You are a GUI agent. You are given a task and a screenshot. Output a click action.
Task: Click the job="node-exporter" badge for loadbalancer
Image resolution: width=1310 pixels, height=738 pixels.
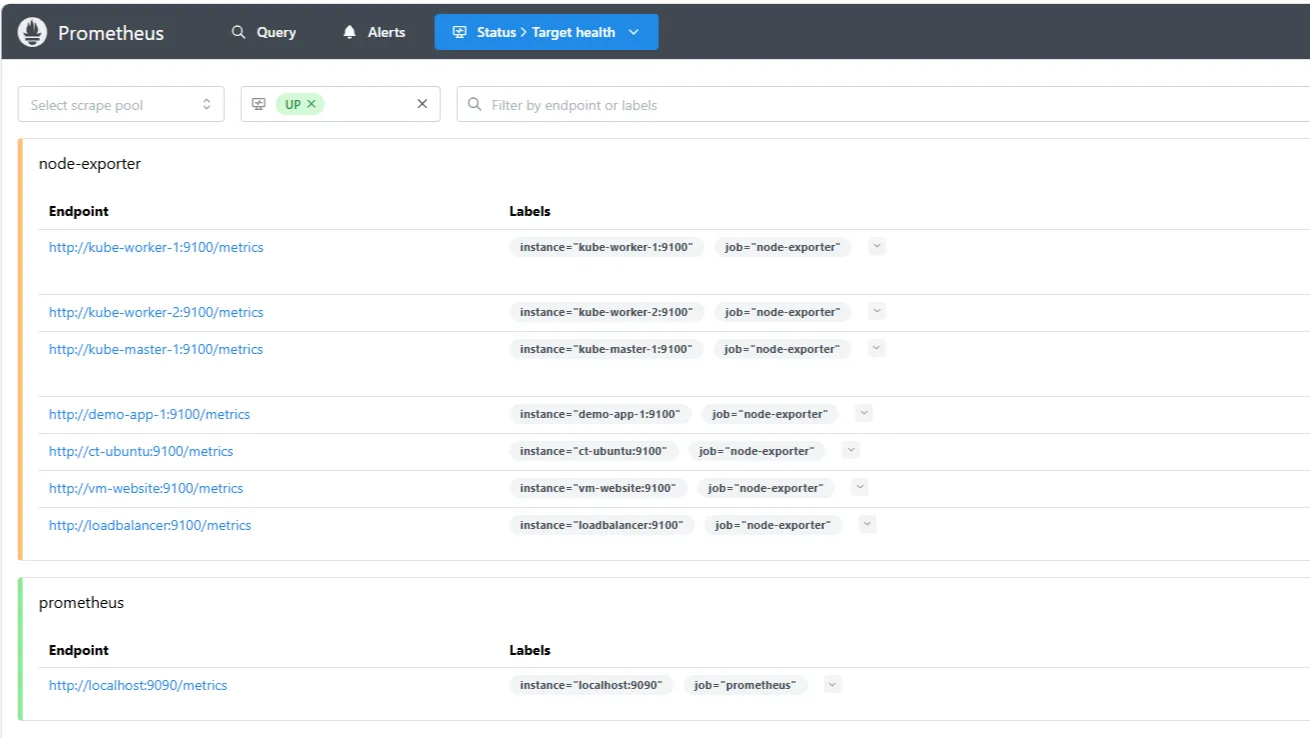773,525
